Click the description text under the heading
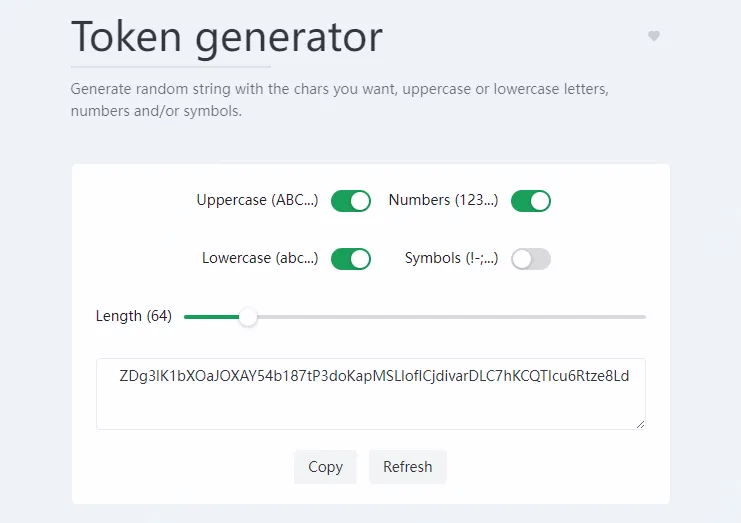The image size is (741, 523). coord(340,100)
